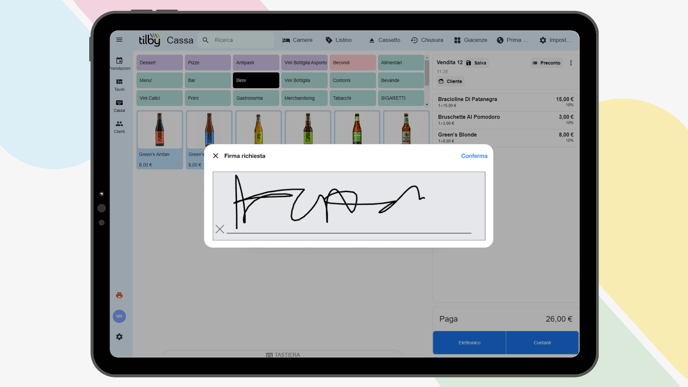The image size is (688, 387).
Task: Open the Listino price list menu
Action: click(x=339, y=40)
